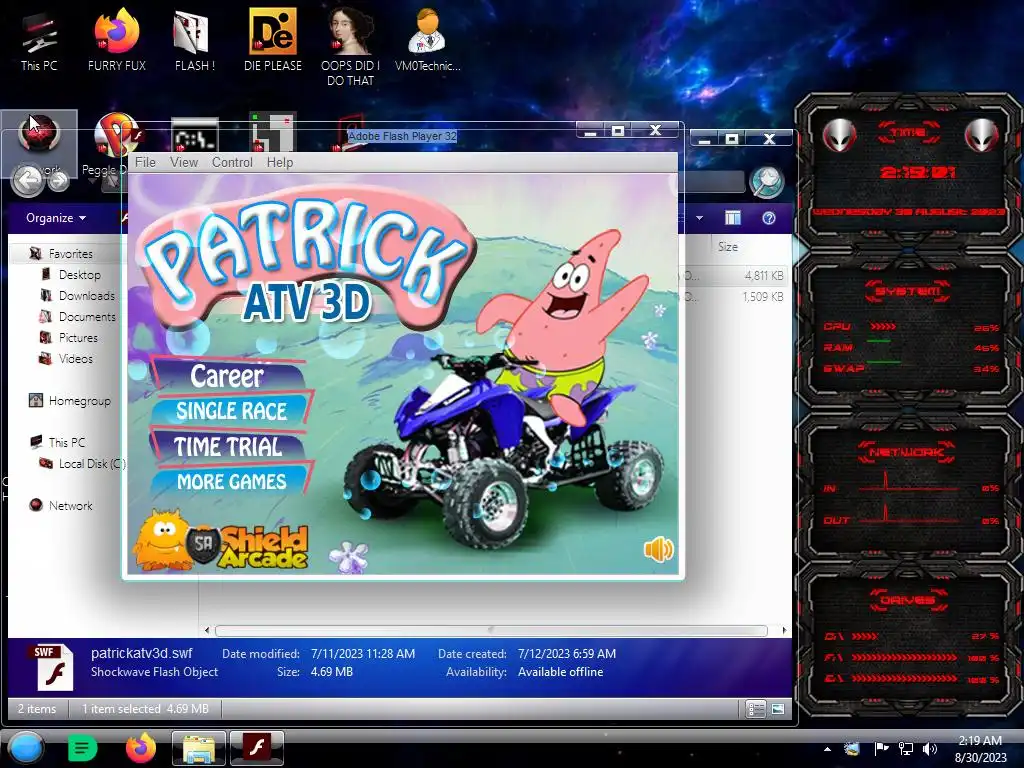
Task: Click Explorer's search magnifier icon
Action: point(767,181)
